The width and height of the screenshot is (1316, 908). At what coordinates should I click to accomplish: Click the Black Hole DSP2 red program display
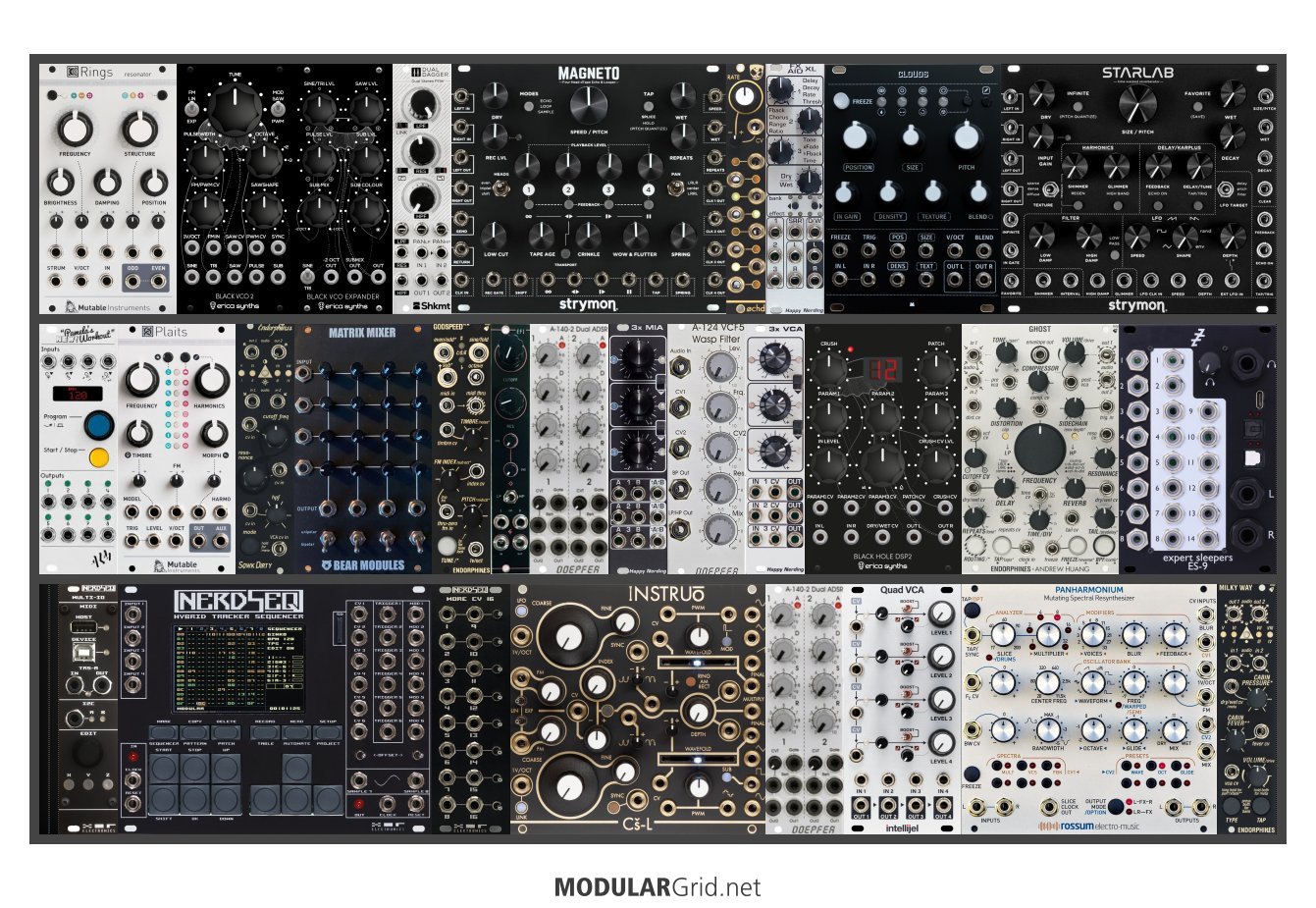882,370
